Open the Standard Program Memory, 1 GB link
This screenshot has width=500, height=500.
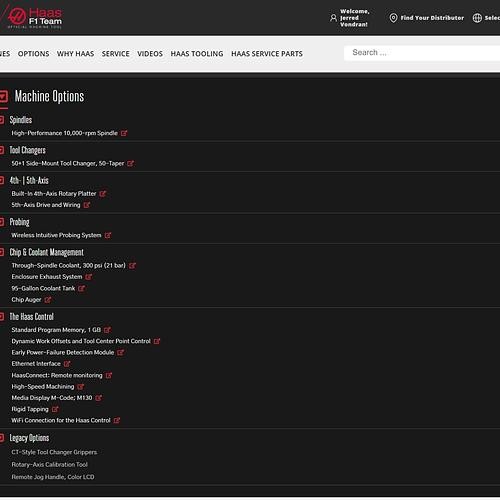pyautogui.click(x=56, y=330)
